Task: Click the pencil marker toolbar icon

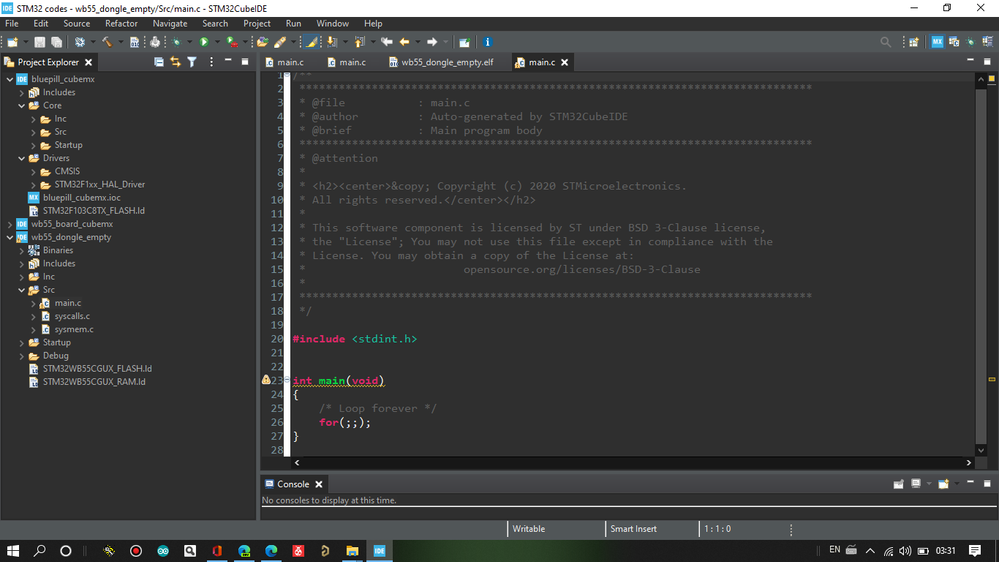Action: tap(280, 42)
